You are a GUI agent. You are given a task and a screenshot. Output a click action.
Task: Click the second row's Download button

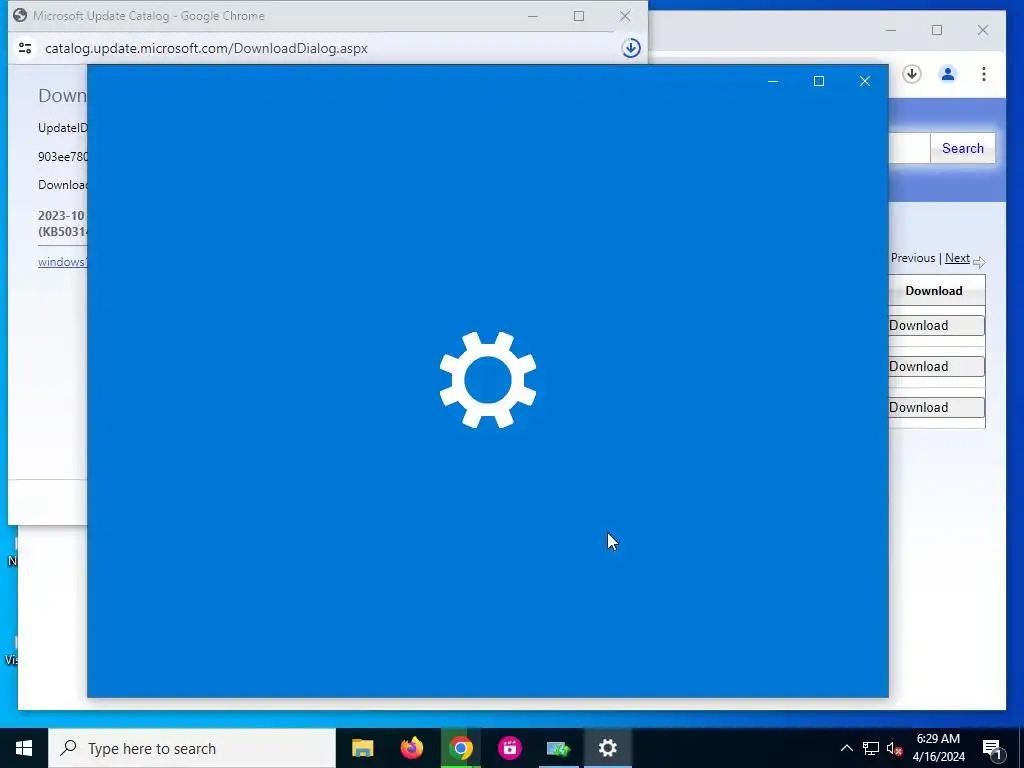[x=936, y=366]
